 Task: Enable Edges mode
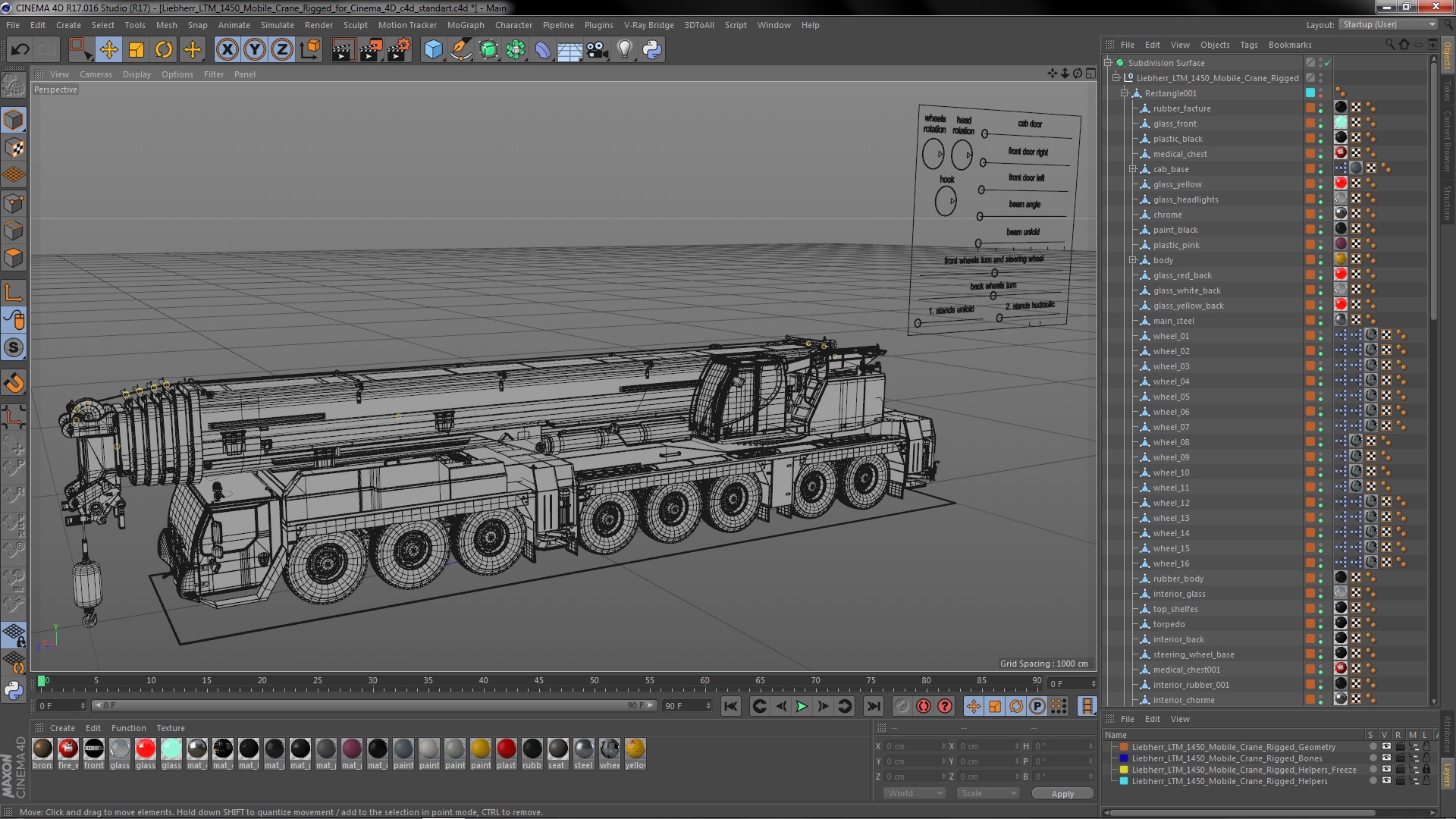coord(14,231)
